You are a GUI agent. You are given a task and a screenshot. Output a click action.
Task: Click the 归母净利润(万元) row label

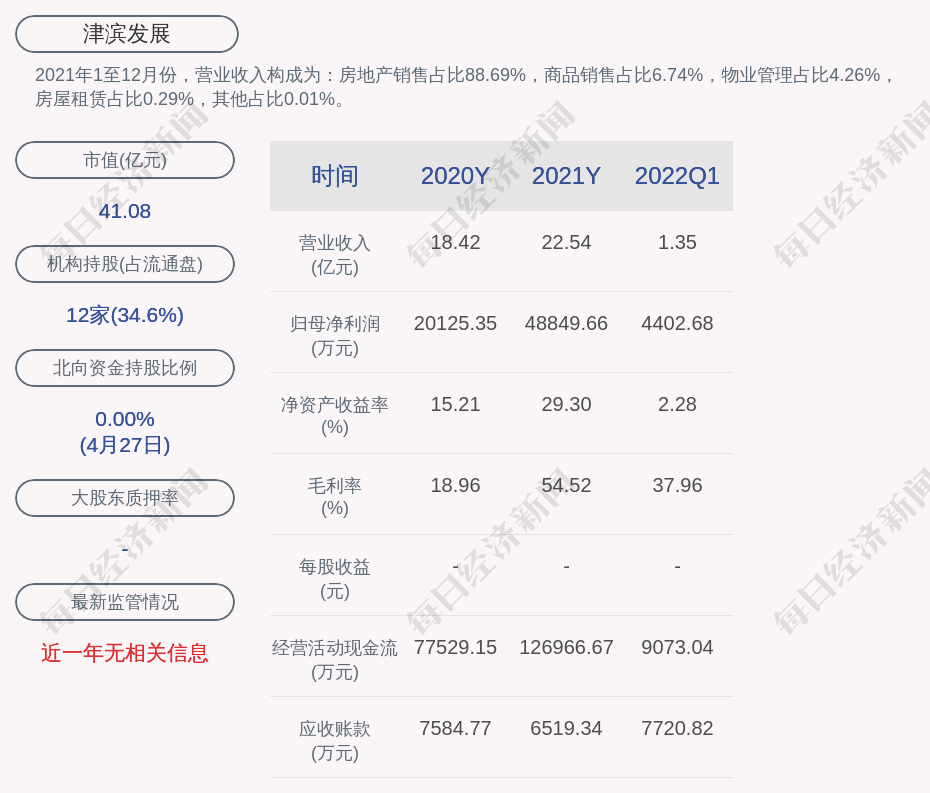point(334,335)
